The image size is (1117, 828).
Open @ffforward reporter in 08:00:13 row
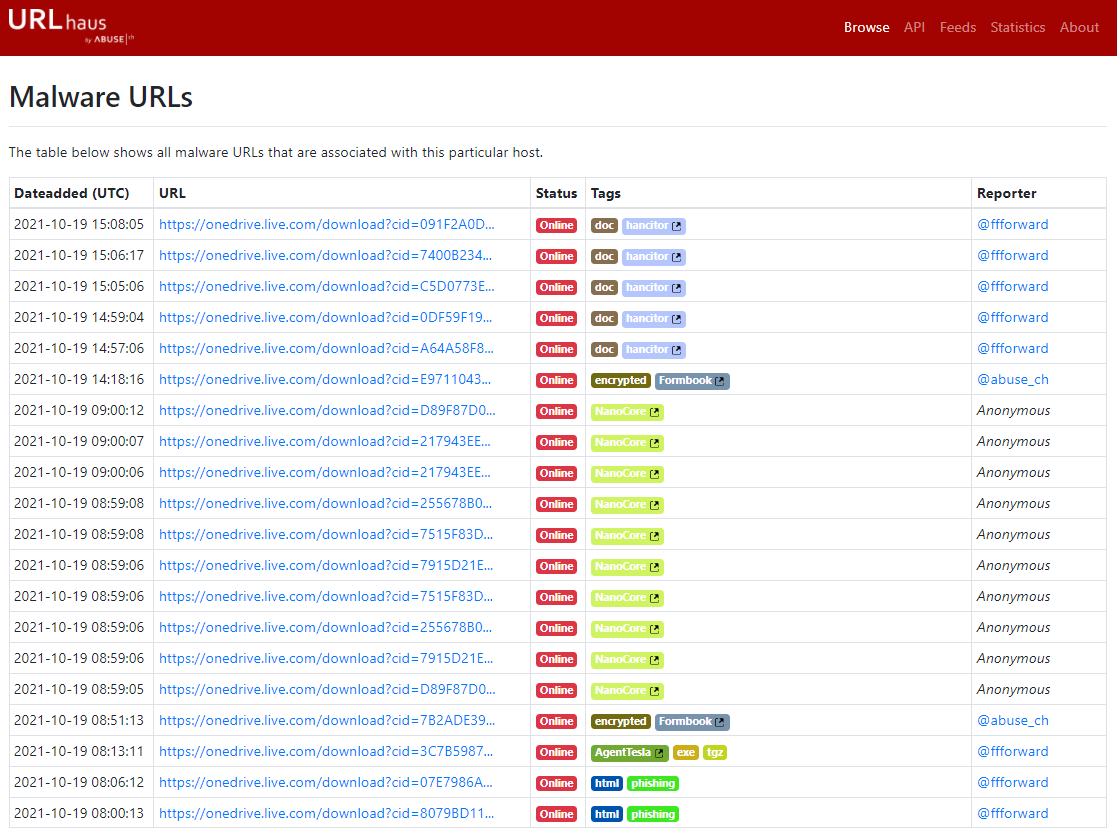tap(1012, 813)
